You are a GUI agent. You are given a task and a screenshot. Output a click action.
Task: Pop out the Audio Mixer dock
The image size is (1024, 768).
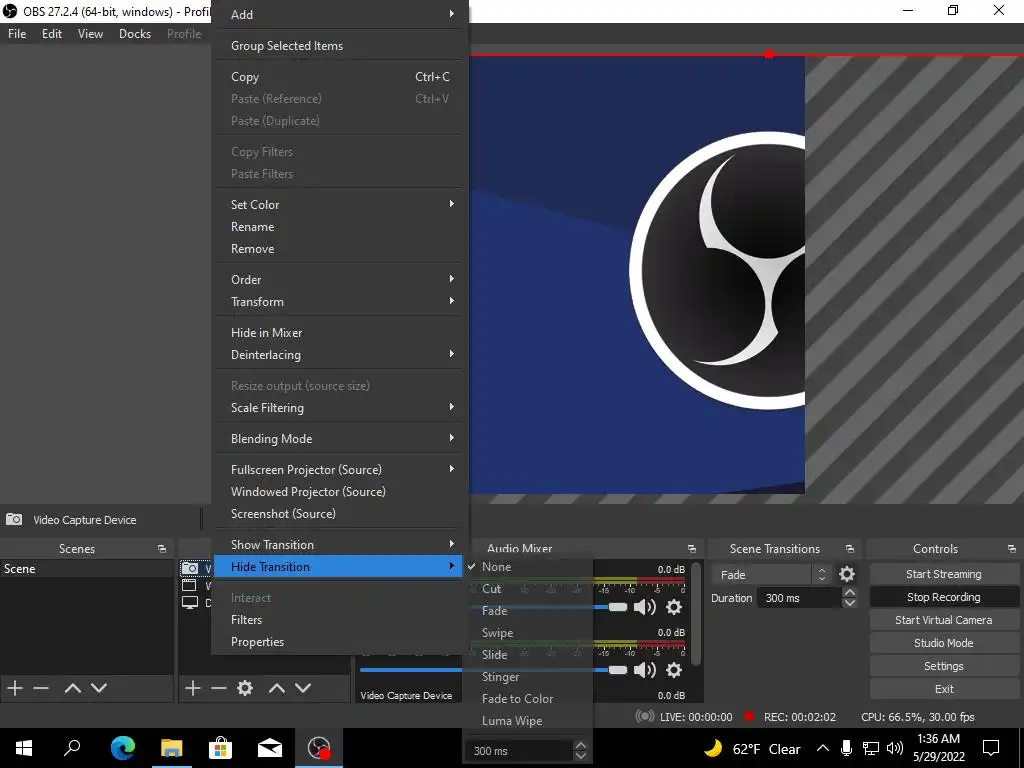692,549
